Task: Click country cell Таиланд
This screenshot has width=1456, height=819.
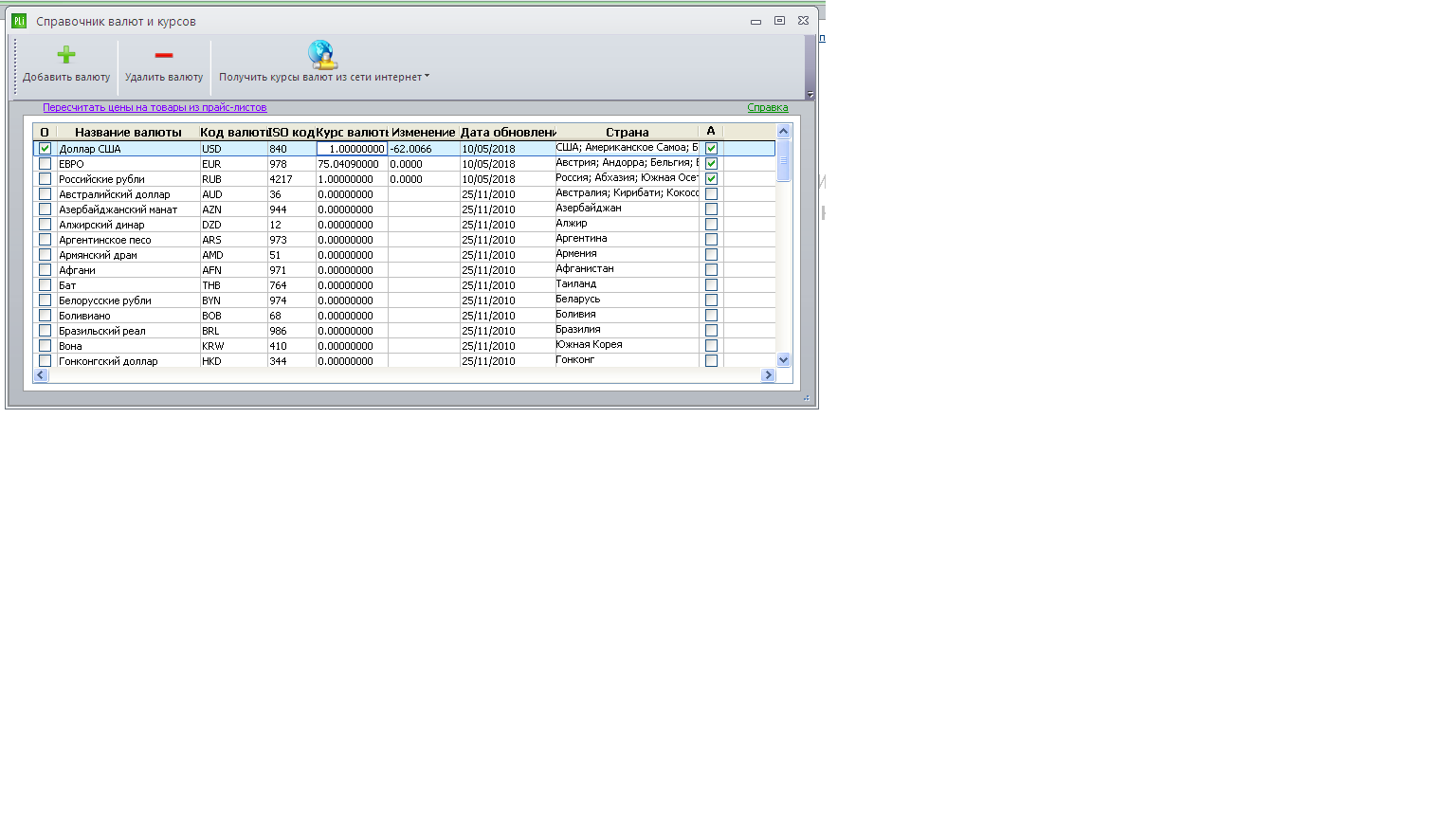Action: click(x=627, y=283)
